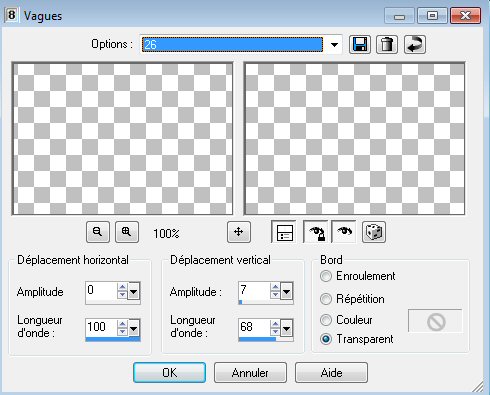Open horizontal Amplitude slider dropdown

(133, 292)
